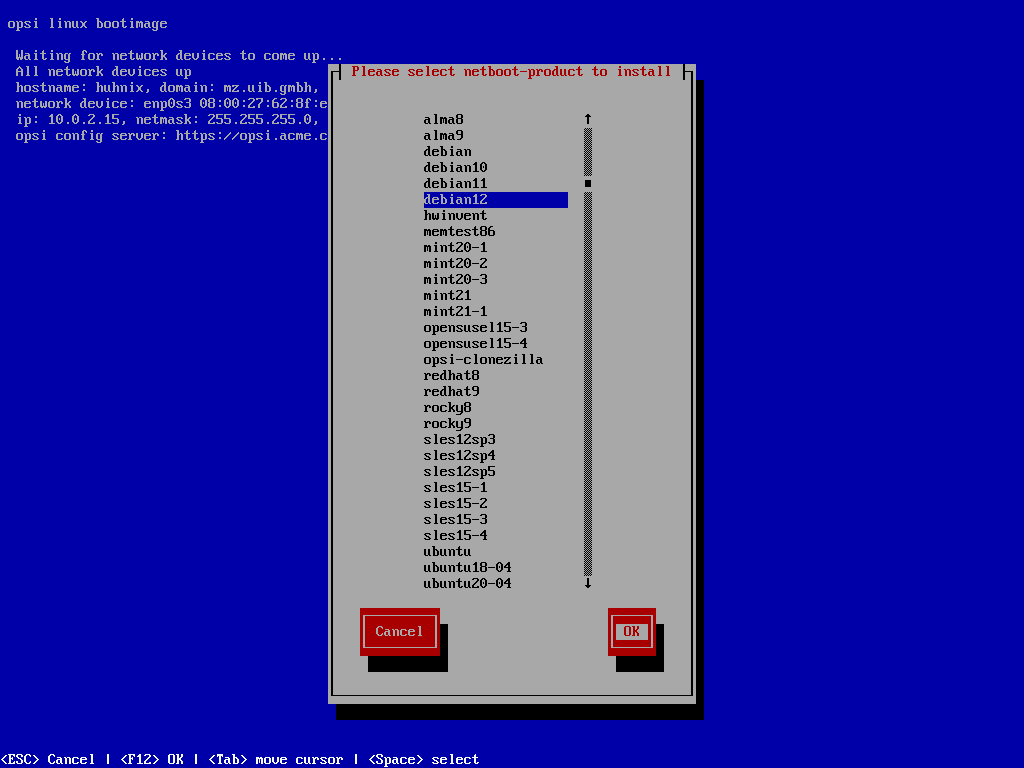Screen dimensions: 1024x768
Task: Select redhat9 entry
Action: tap(496, 391)
